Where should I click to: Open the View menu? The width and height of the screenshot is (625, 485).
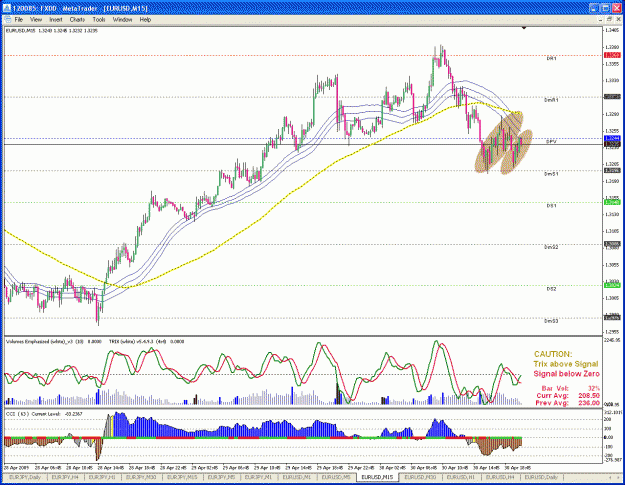(x=35, y=20)
